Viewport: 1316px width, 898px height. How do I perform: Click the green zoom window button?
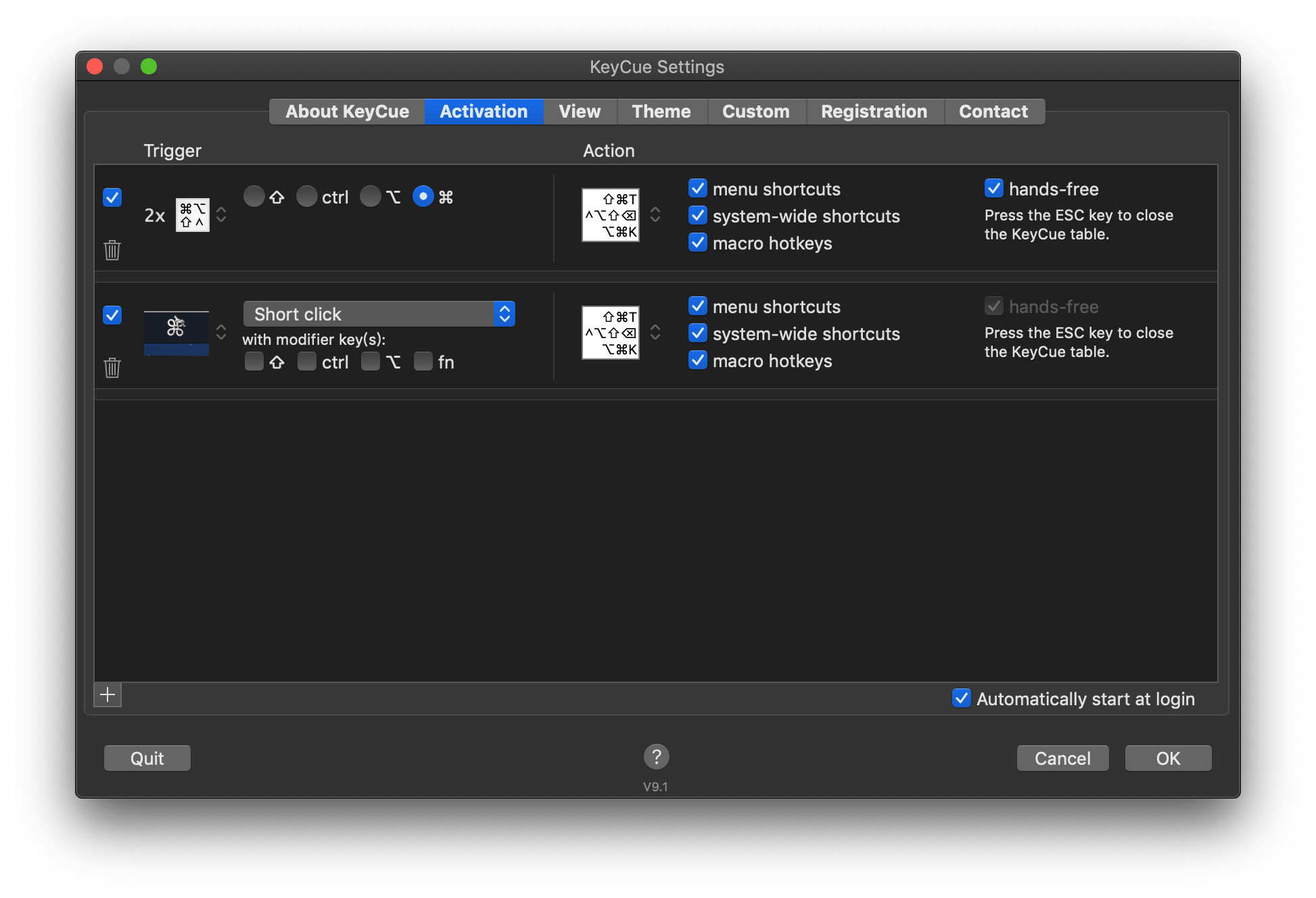(x=149, y=66)
